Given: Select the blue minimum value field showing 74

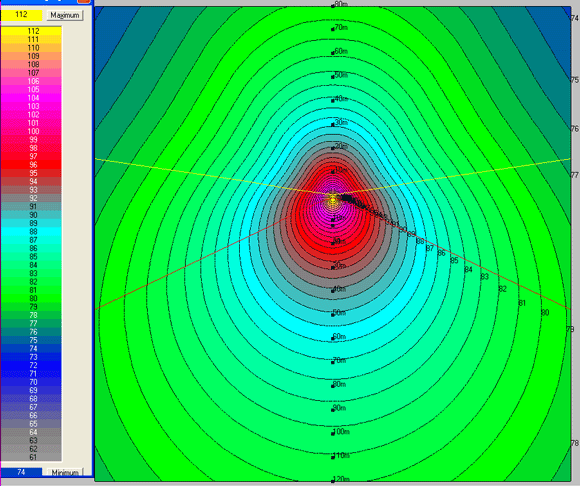Looking at the screenshot, I should [x=21, y=472].
